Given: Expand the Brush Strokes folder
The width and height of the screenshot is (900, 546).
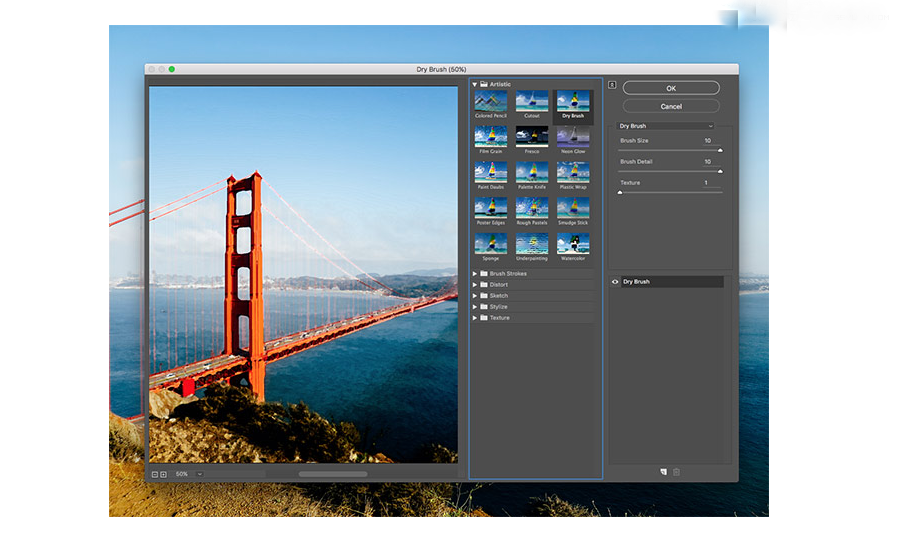Looking at the screenshot, I should point(475,273).
